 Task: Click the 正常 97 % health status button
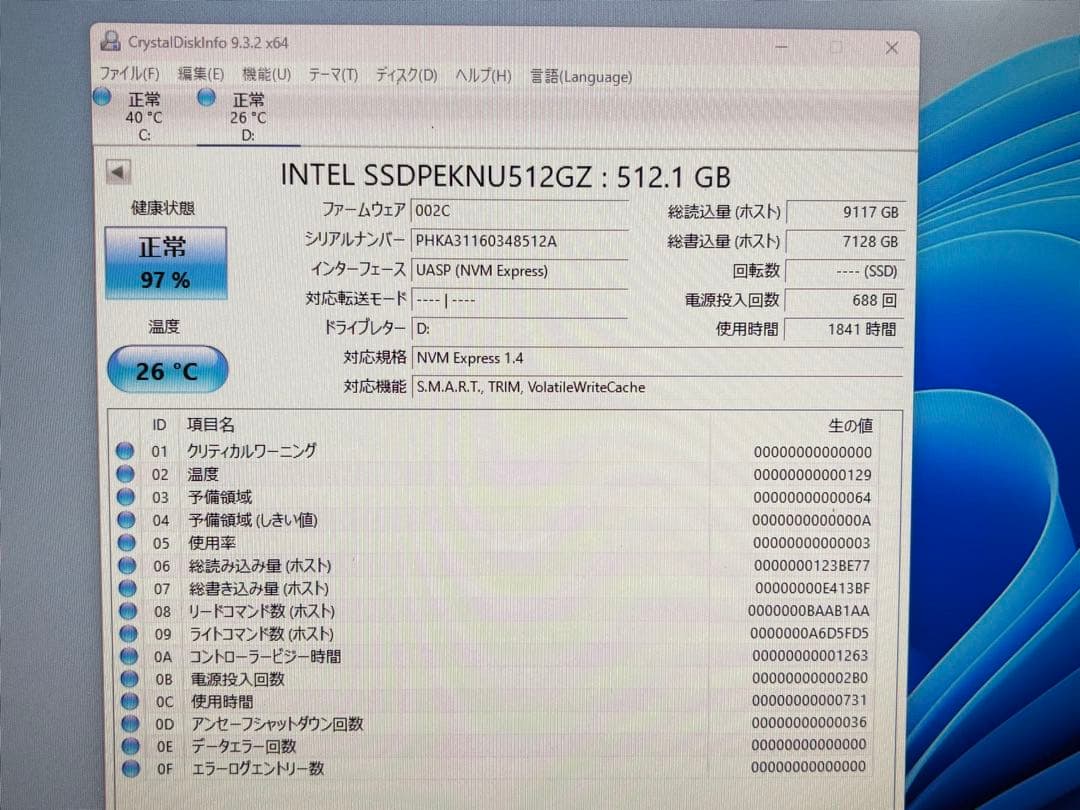[x=165, y=263]
